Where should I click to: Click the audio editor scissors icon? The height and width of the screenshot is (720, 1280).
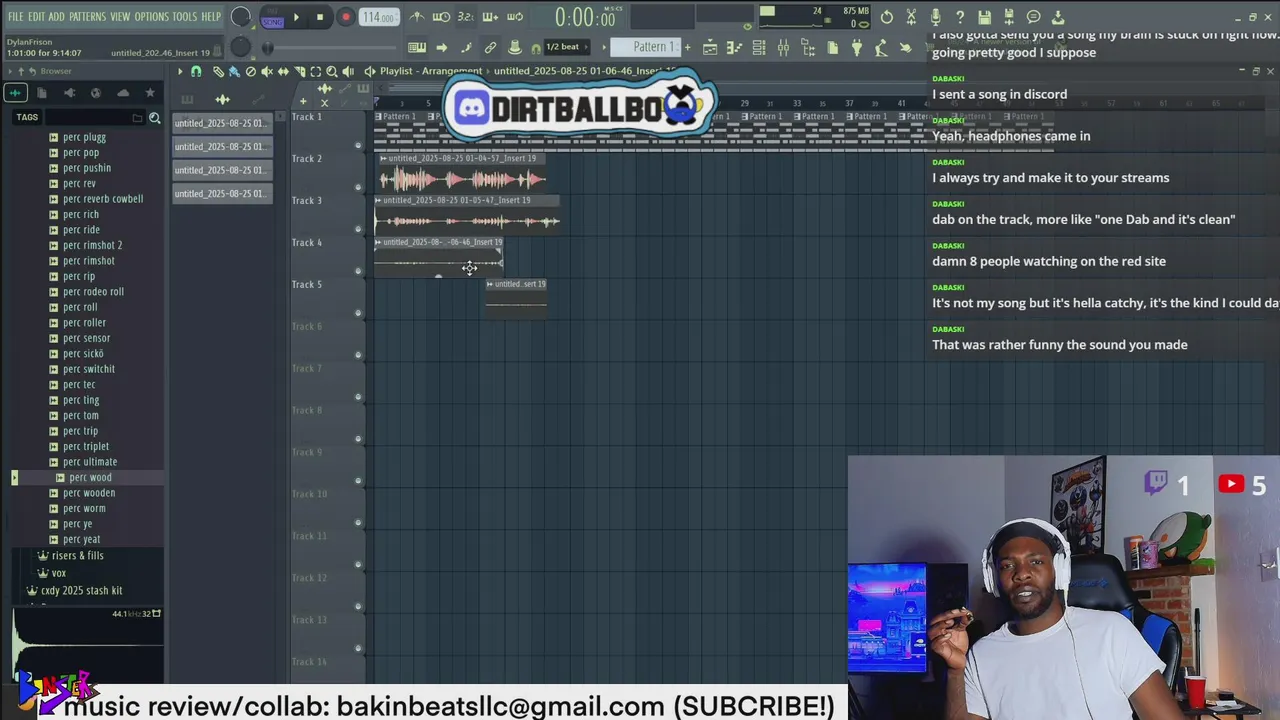pyautogui.click(x=911, y=17)
